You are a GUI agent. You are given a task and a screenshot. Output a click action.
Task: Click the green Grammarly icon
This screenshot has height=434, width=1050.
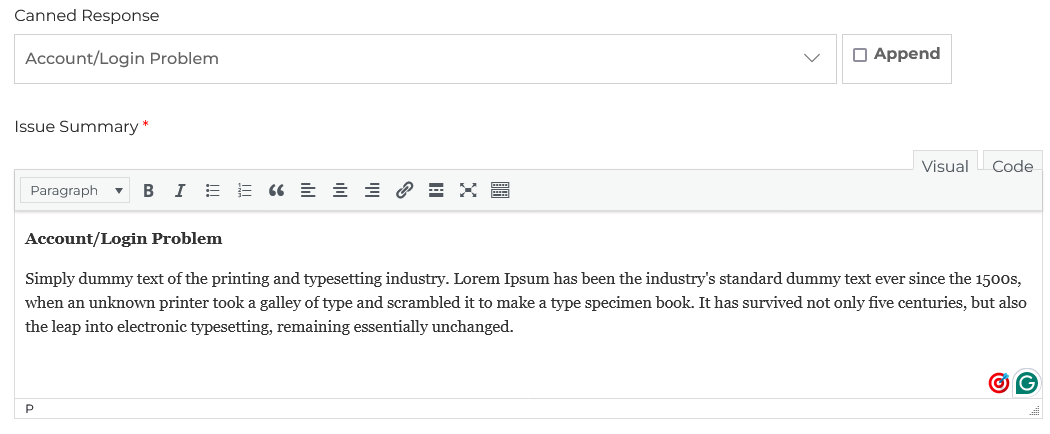tap(1026, 382)
